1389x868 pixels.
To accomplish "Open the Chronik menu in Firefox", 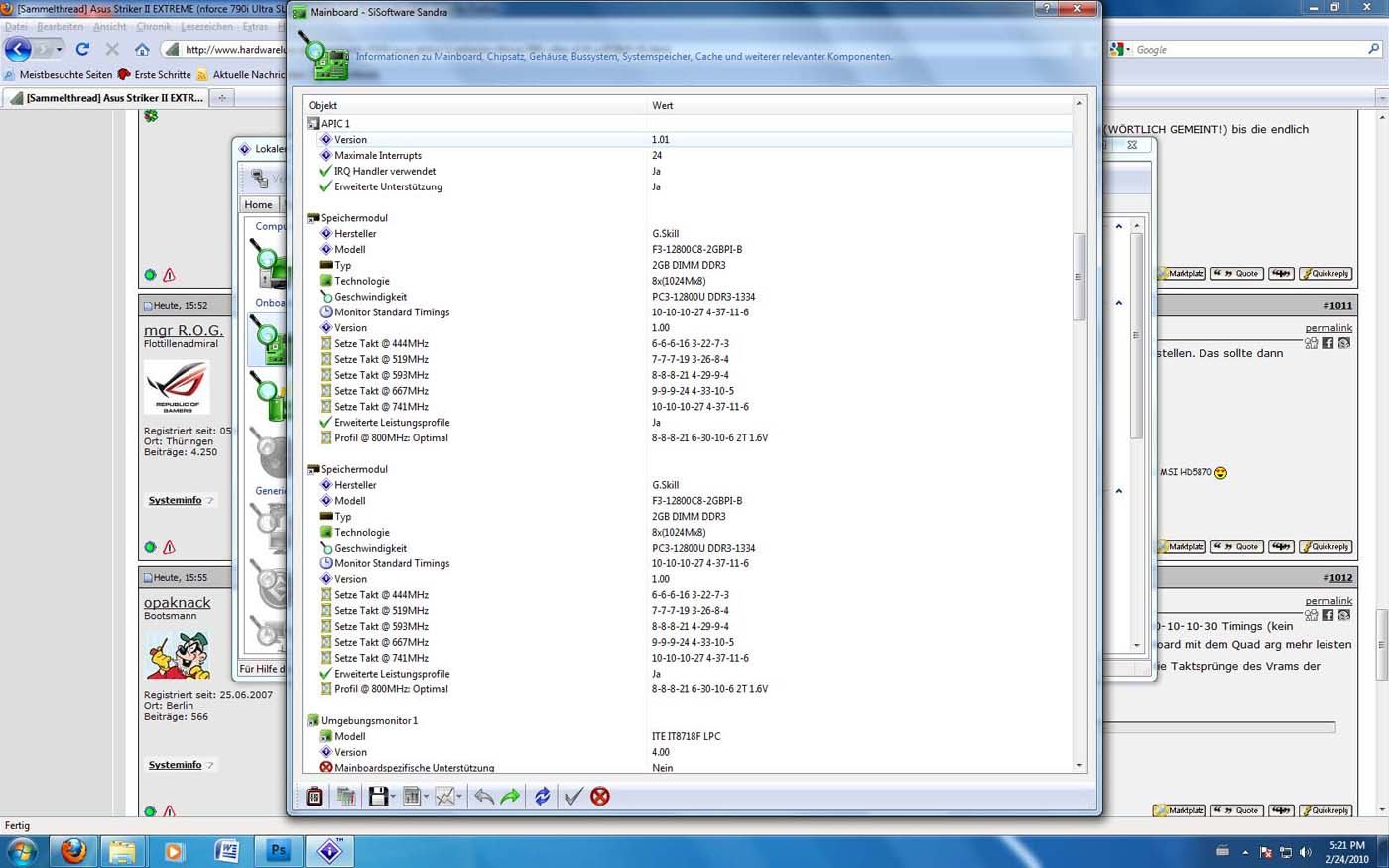I will click(154, 27).
